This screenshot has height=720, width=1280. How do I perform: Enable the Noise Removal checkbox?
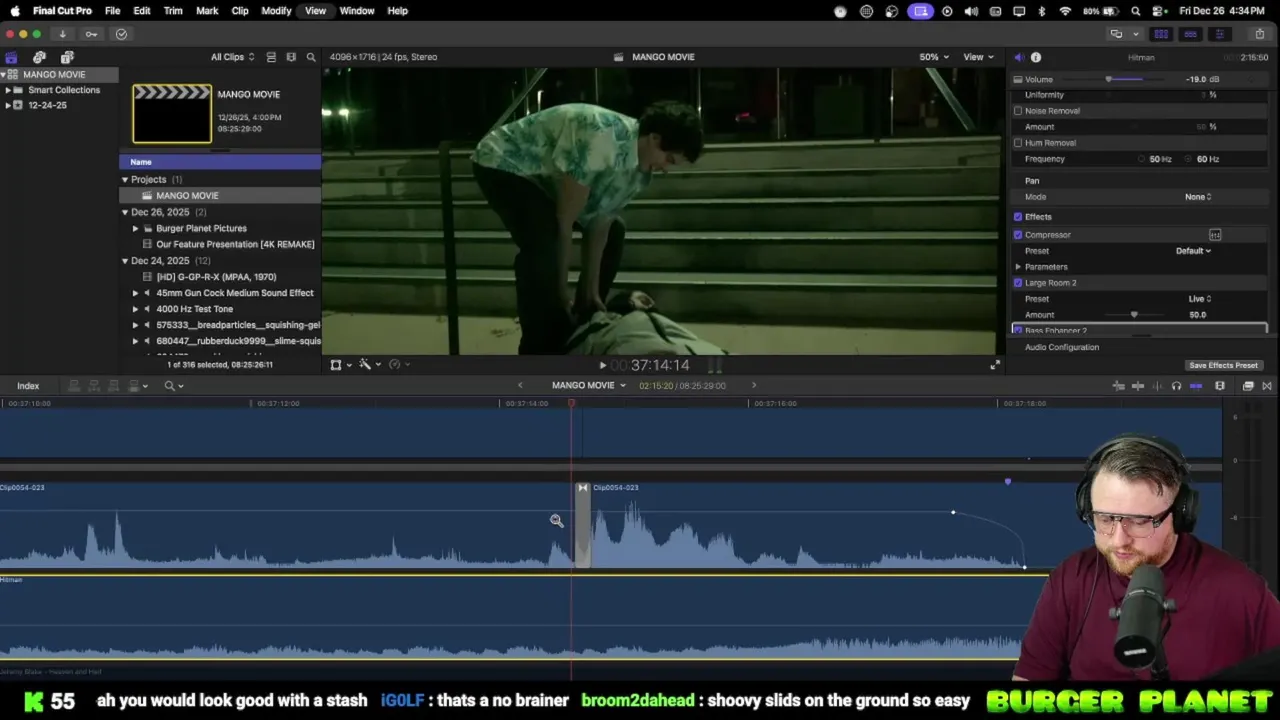pos(1018,111)
